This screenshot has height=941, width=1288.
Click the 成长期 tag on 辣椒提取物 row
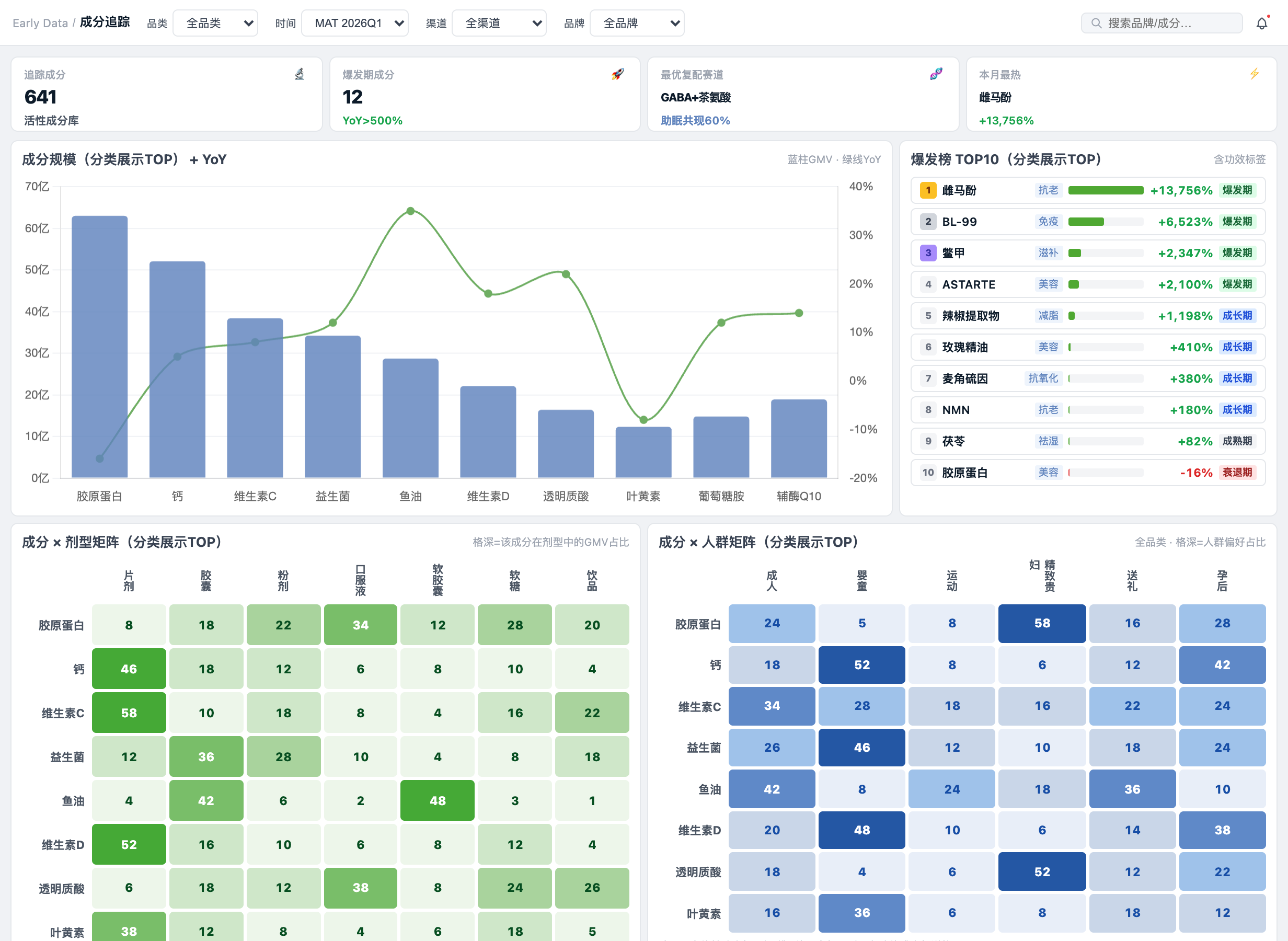(x=1237, y=316)
